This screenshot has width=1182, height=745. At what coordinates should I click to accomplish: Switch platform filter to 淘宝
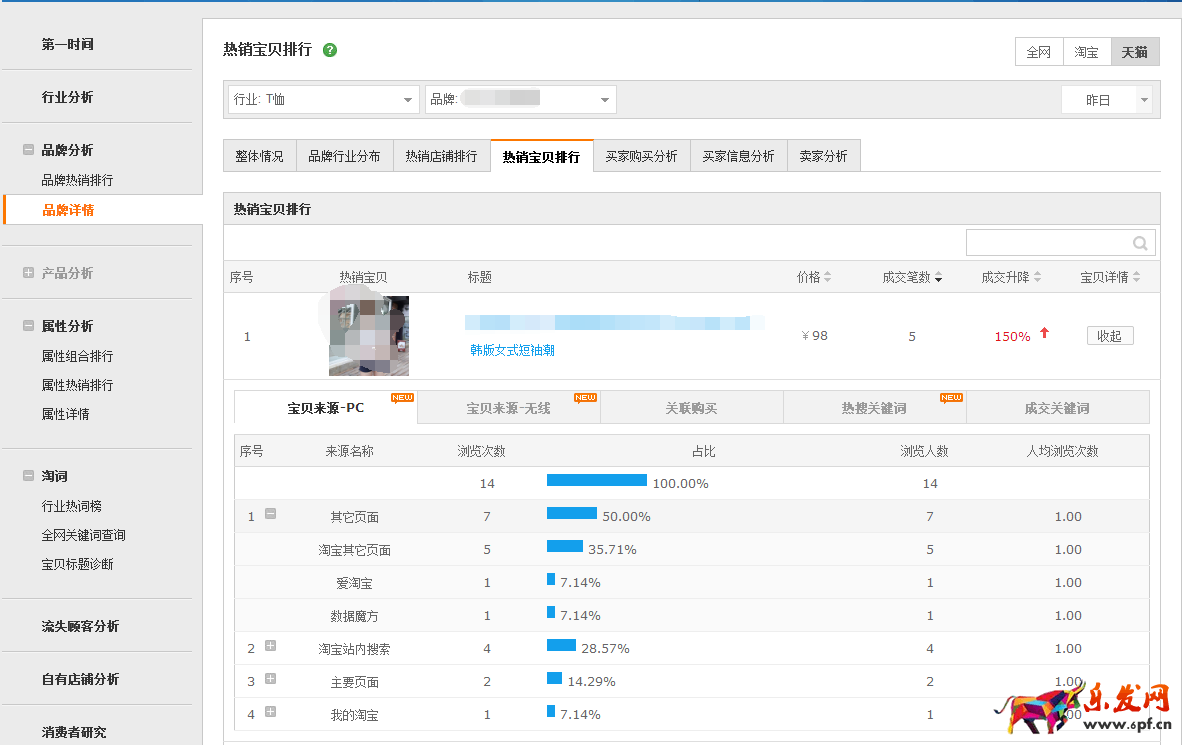click(x=1087, y=52)
